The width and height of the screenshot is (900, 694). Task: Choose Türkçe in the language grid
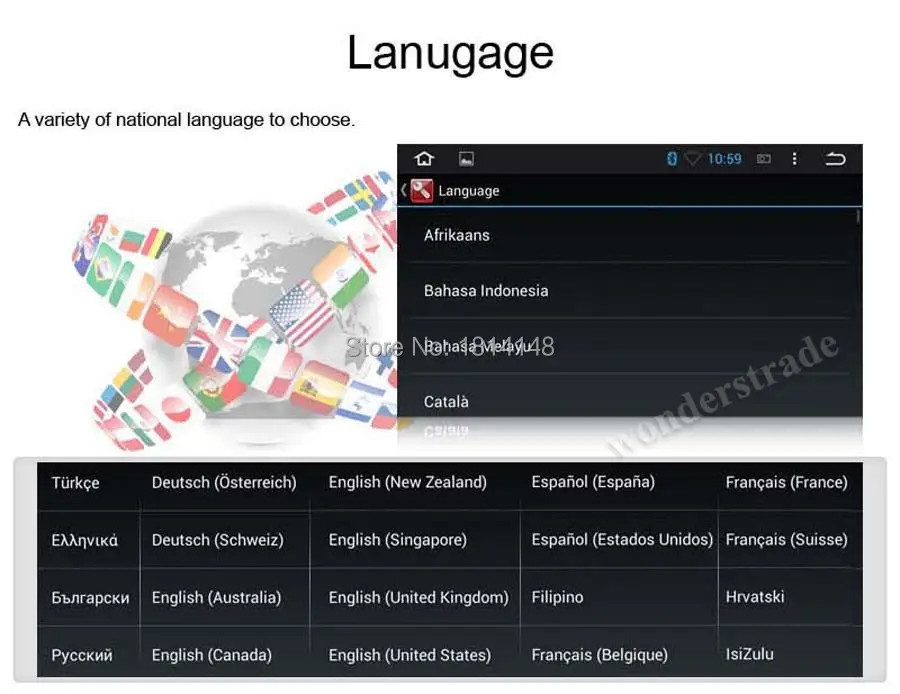(x=75, y=483)
